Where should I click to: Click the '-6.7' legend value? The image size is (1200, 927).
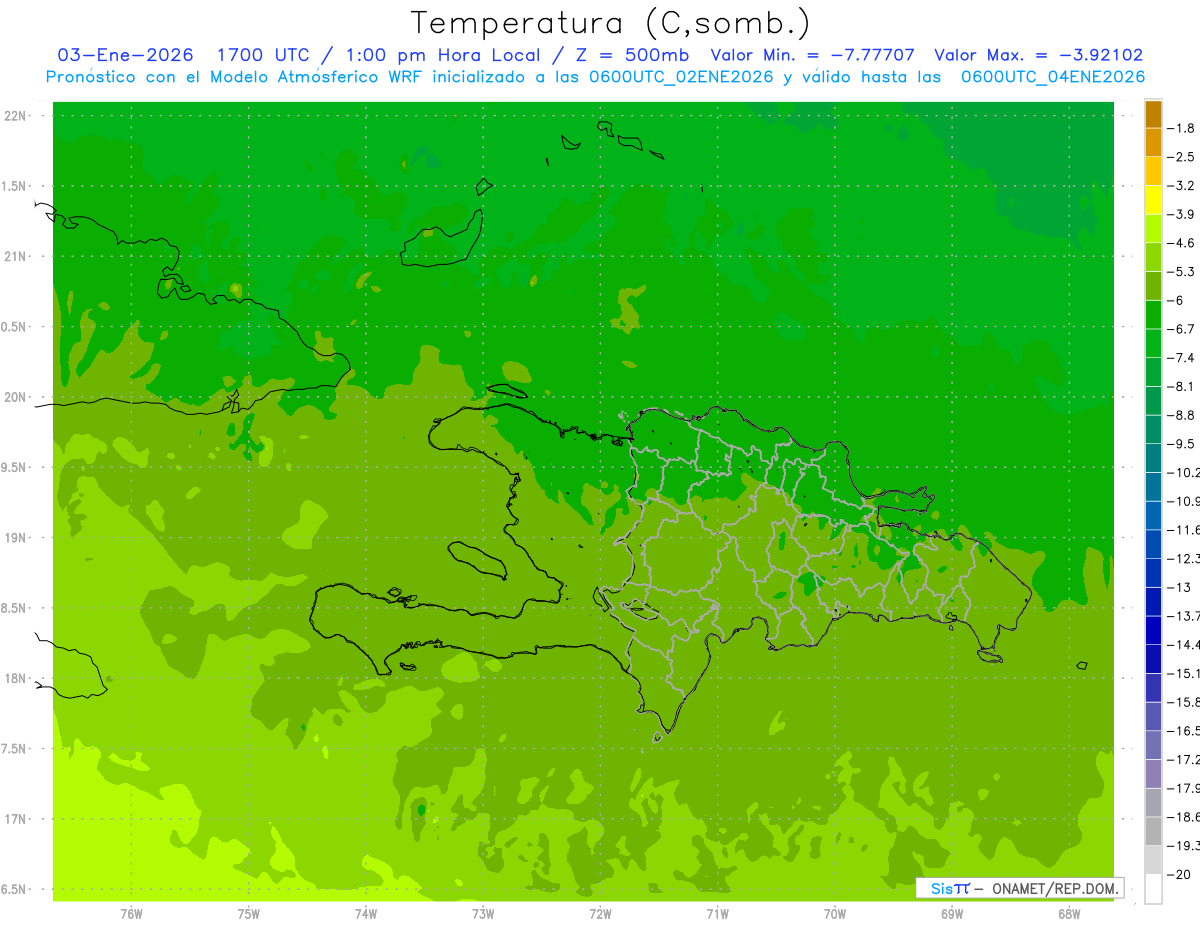pyautogui.click(x=1183, y=329)
